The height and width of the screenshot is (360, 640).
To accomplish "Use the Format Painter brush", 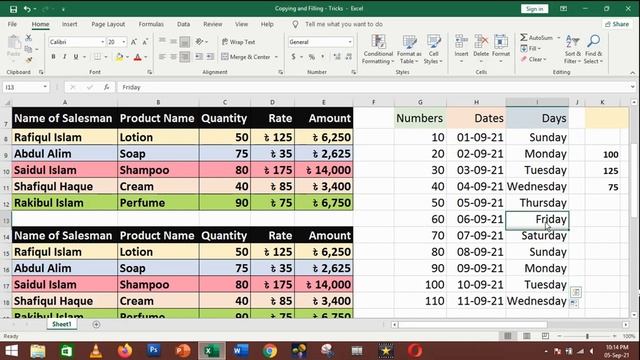I will [29, 60].
